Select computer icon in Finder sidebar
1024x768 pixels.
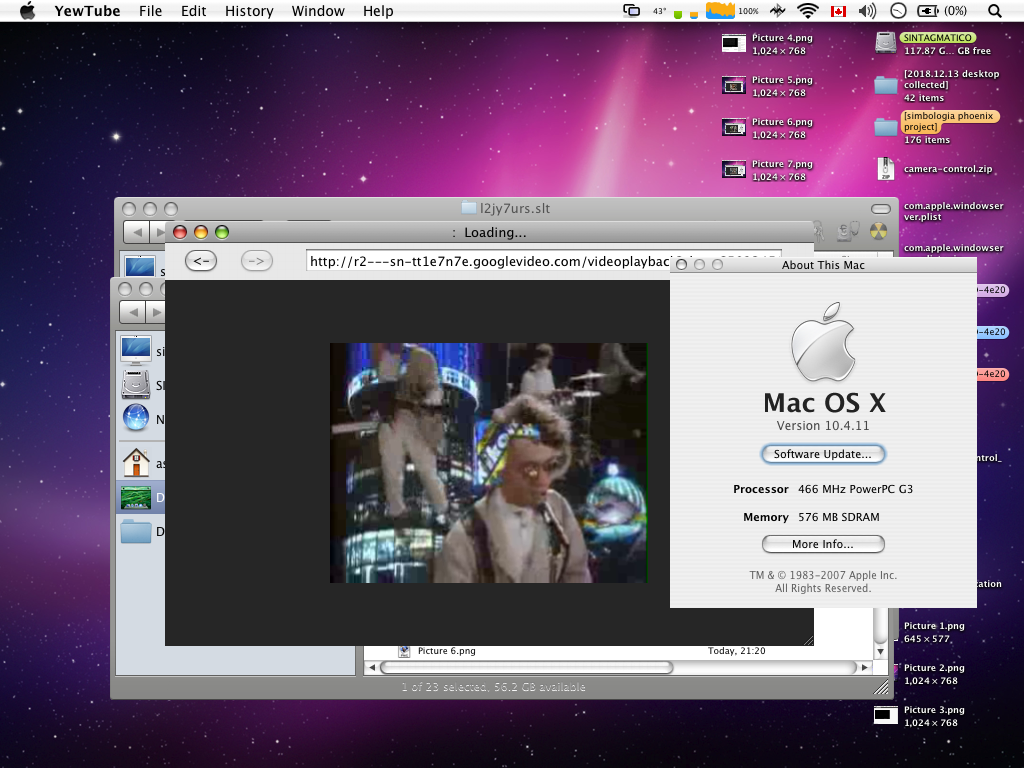(x=136, y=351)
